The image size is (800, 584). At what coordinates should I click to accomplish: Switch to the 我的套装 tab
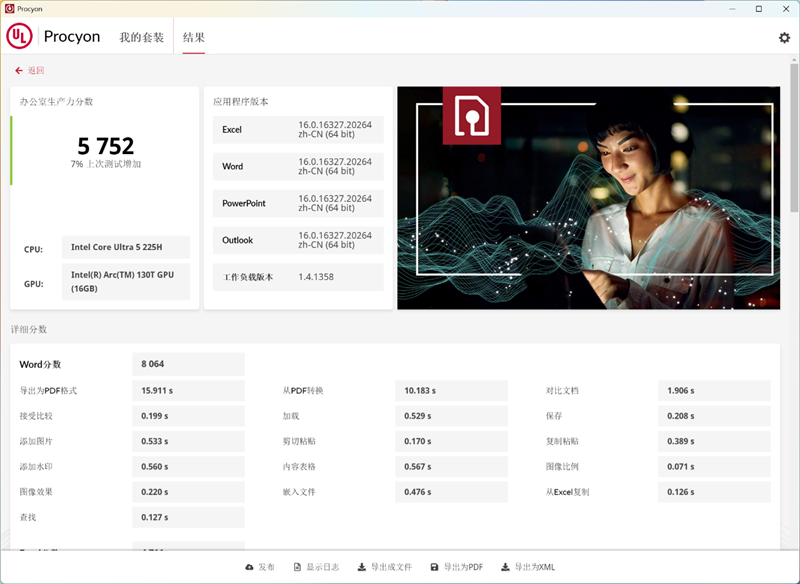(141, 37)
